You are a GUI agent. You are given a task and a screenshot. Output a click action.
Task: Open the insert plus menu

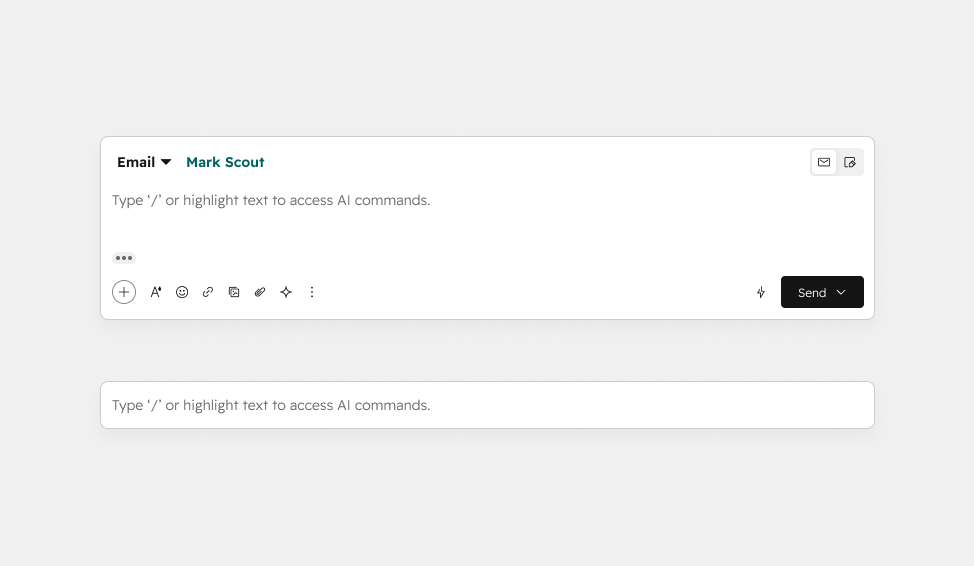tap(124, 292)
